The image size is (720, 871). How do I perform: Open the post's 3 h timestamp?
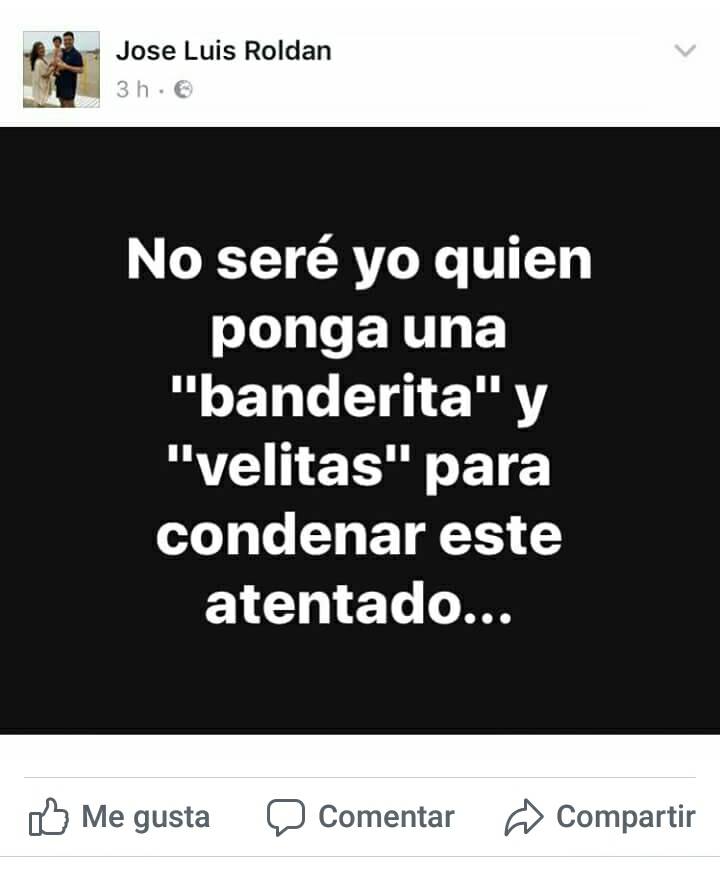coord(132,89)
